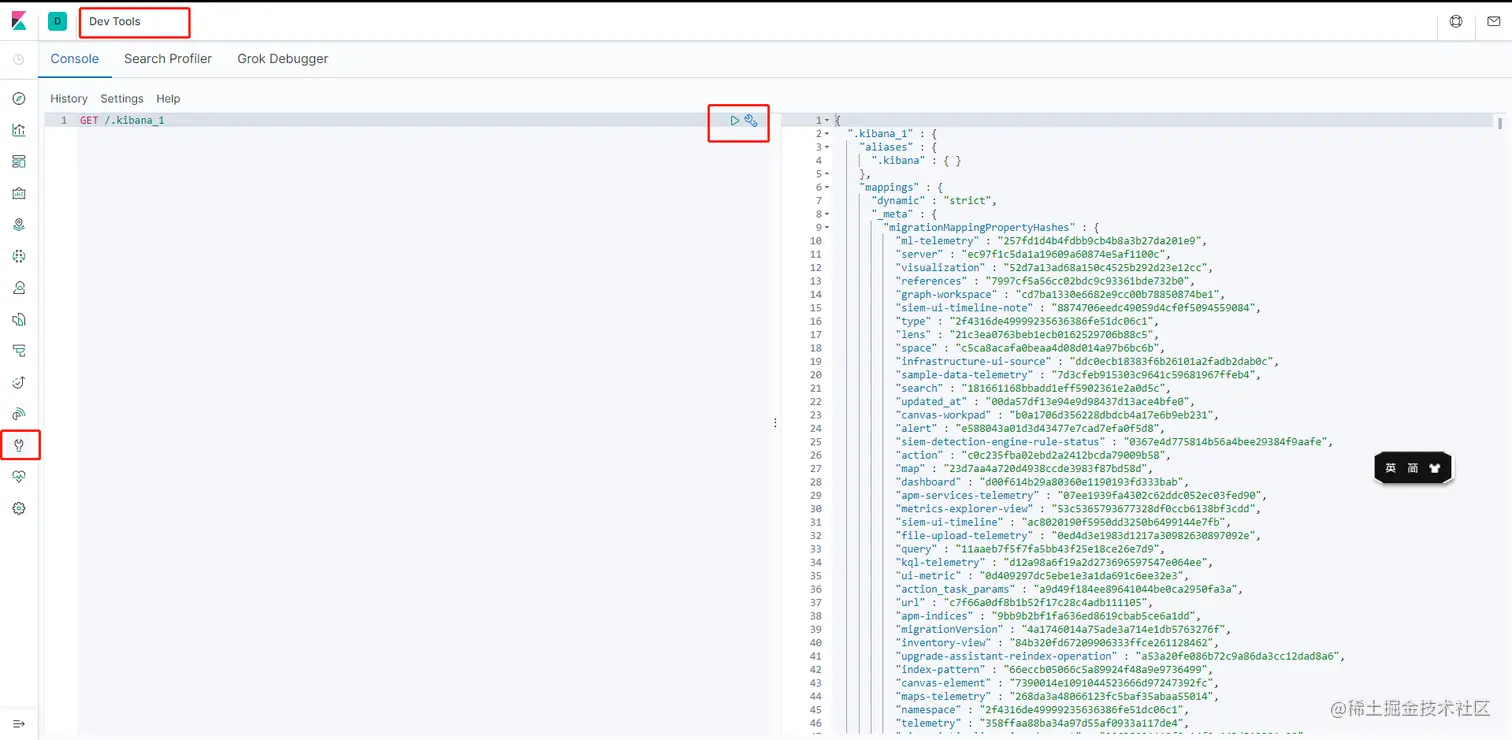Expand the side navigation menu
Image resolution: width=1512 pixels, height=740 pixels.
18,724
